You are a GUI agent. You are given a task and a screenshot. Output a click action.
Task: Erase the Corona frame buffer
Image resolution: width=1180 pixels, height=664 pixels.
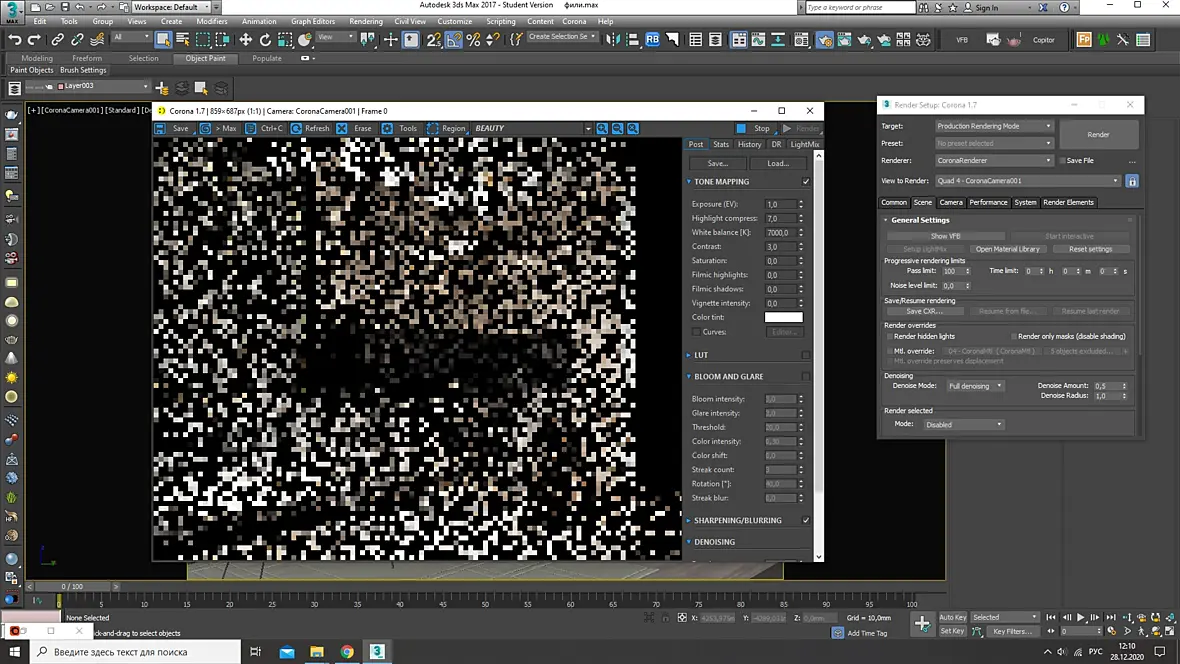(354, 129)
